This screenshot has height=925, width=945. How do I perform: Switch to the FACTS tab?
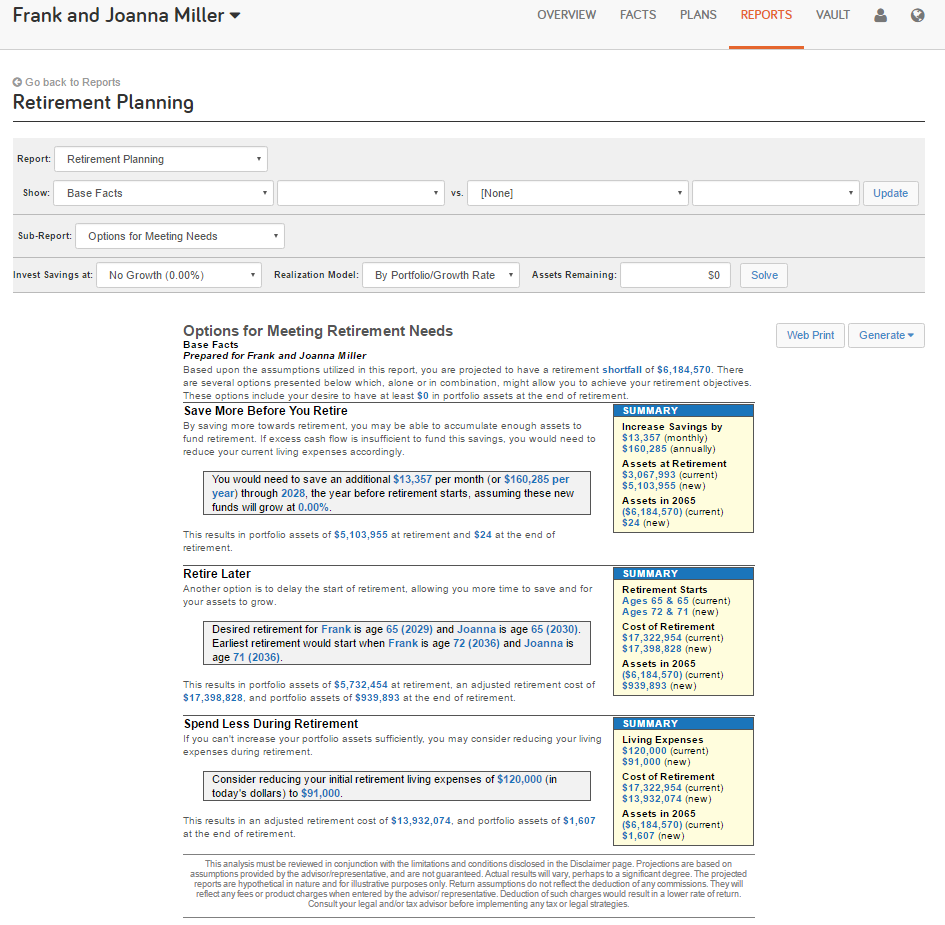(x=638, y=15)
